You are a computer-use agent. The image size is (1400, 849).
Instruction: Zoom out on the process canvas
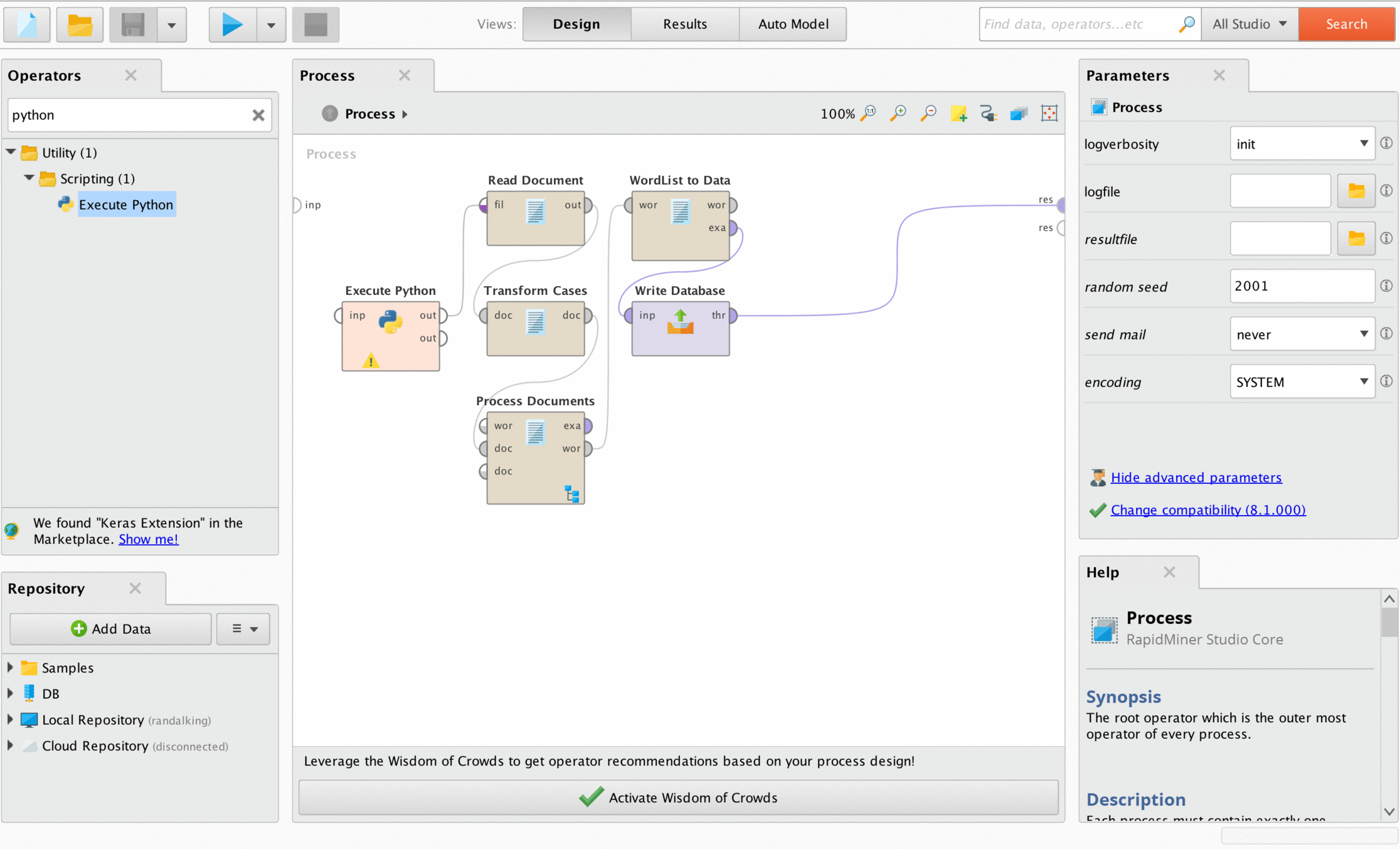click(928, 113)
